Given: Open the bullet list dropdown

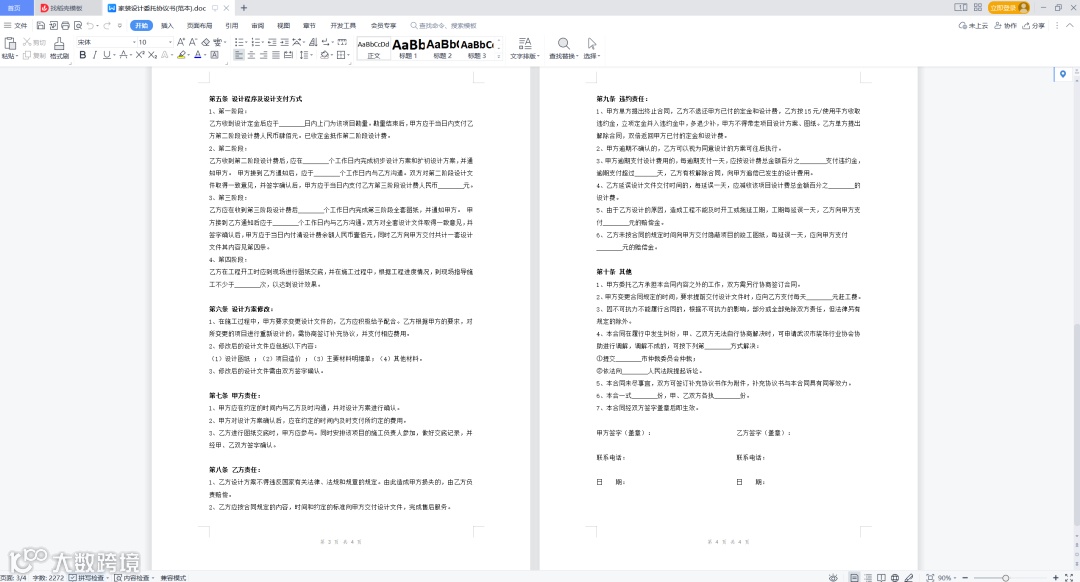Looking at the screenshot, I should pyautogui.click(x=246, y=42).
